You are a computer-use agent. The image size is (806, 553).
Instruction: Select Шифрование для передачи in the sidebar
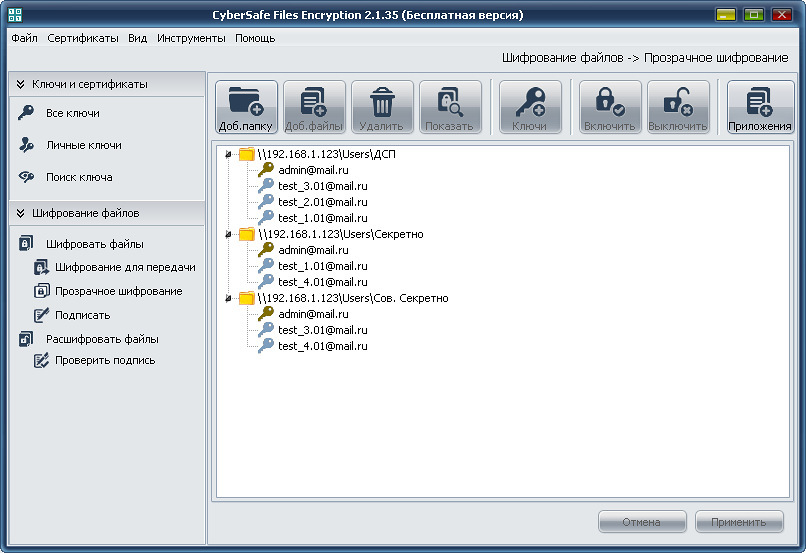point(125,267)
